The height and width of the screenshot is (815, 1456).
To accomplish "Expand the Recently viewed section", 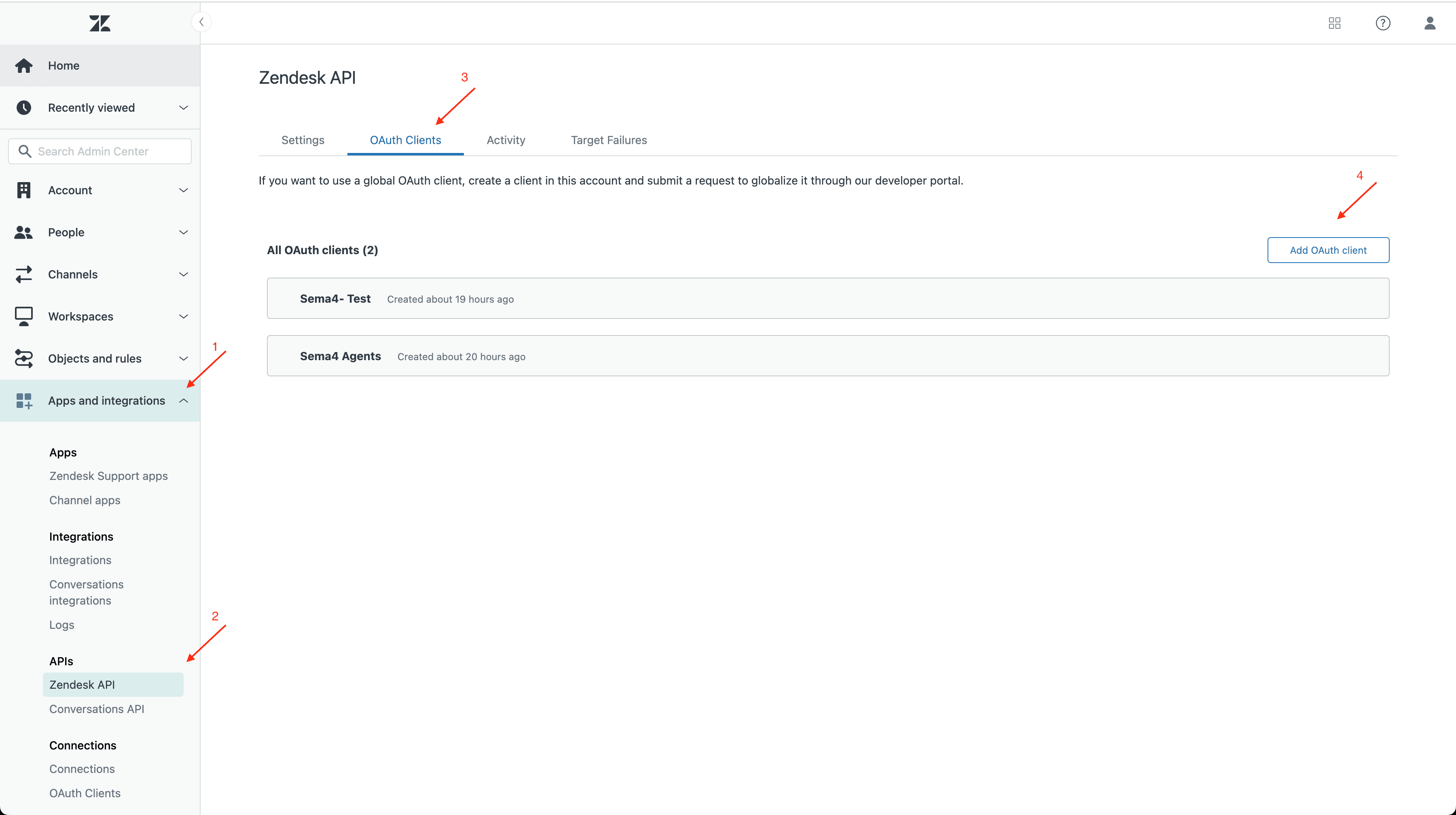I will [x=183, y=108].
